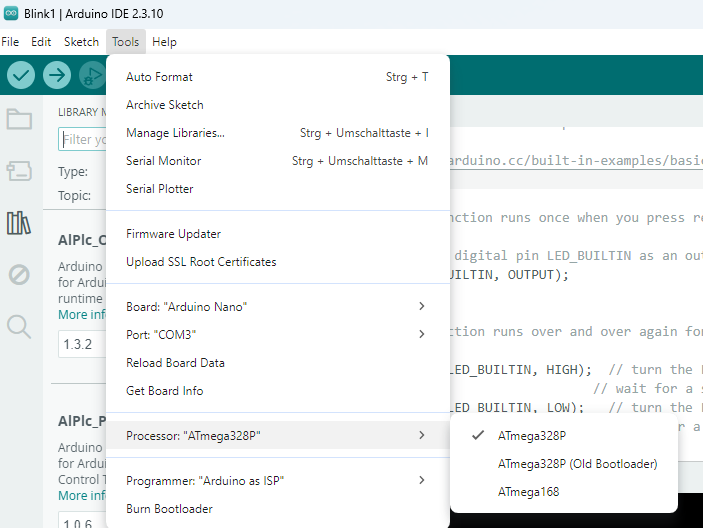
Task: Open the Library Manager books icon
Action: [x=19, y=223]
